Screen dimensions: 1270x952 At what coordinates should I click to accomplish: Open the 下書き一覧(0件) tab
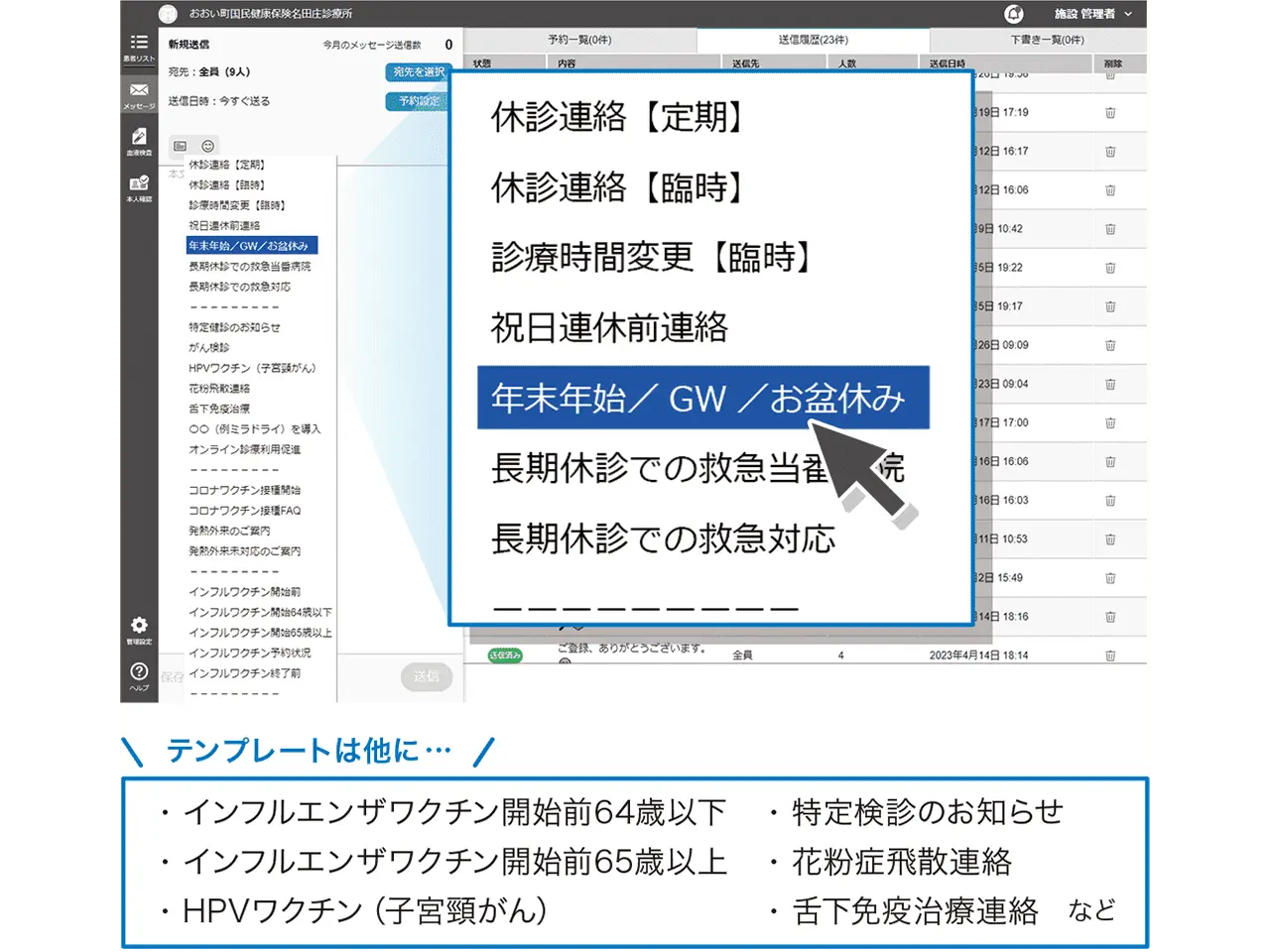pyautogui.click(x=1047, y=40)
